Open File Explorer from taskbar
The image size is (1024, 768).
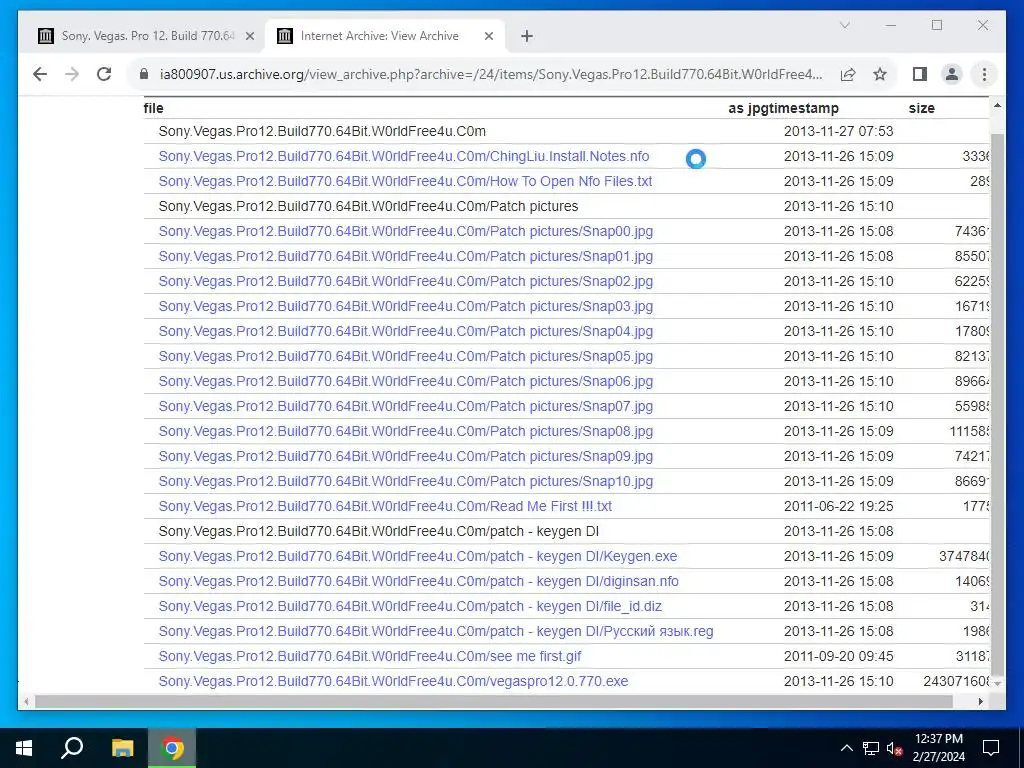[x=122, y=748]
